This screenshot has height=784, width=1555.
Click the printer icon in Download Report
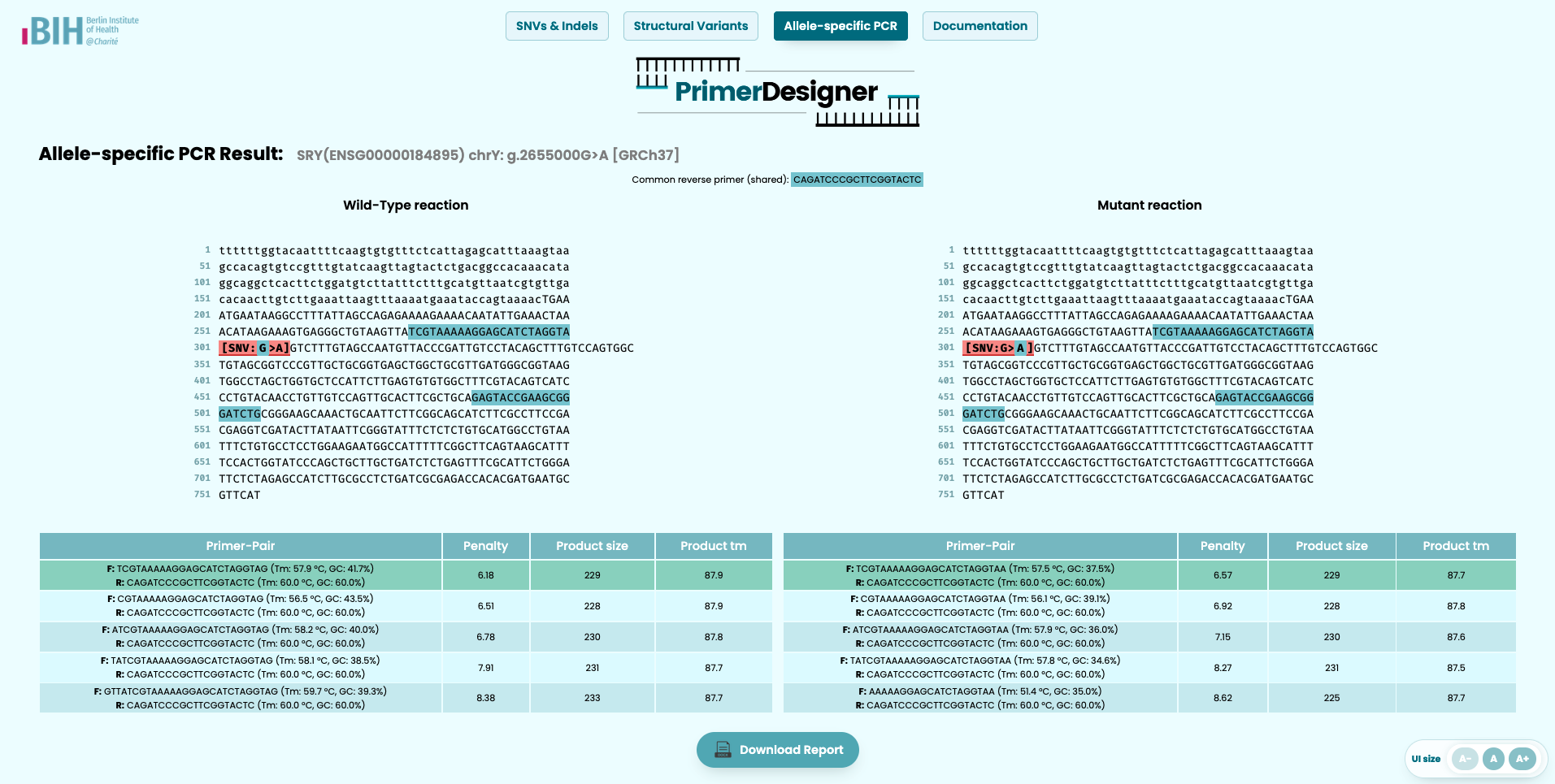[723, 750]
